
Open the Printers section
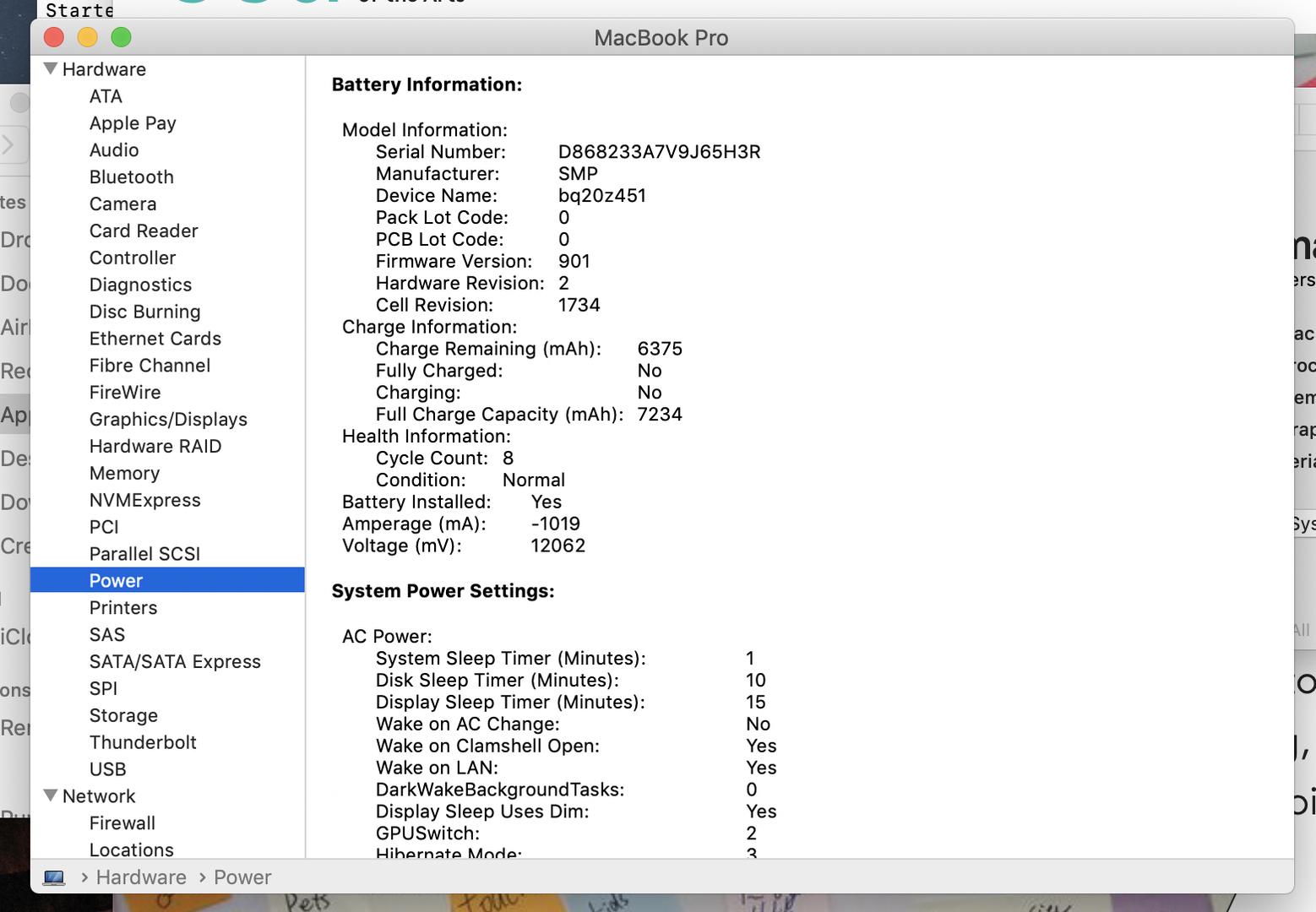pyautogui.click(x=123, y=608)
